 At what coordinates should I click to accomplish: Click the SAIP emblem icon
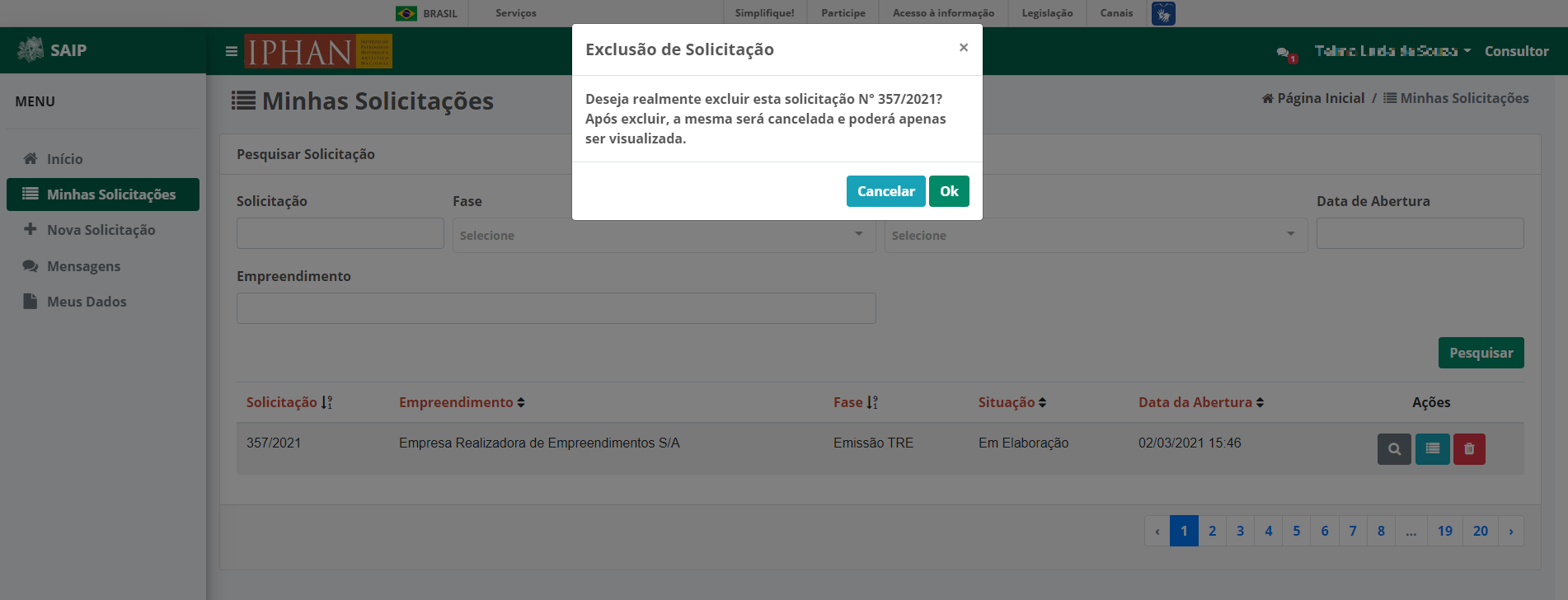31,49
